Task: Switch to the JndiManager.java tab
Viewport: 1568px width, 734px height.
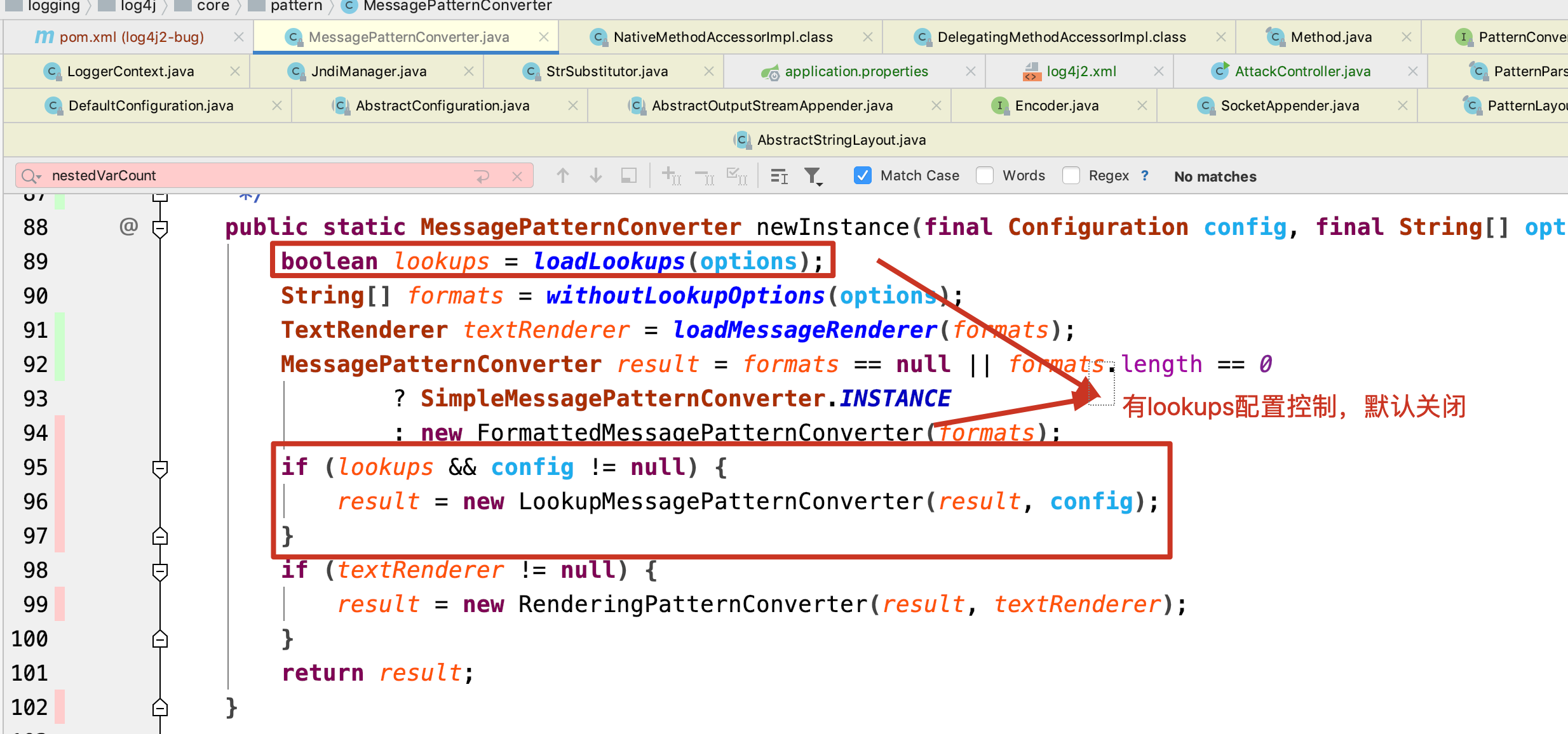Action: tap(368, 72)
